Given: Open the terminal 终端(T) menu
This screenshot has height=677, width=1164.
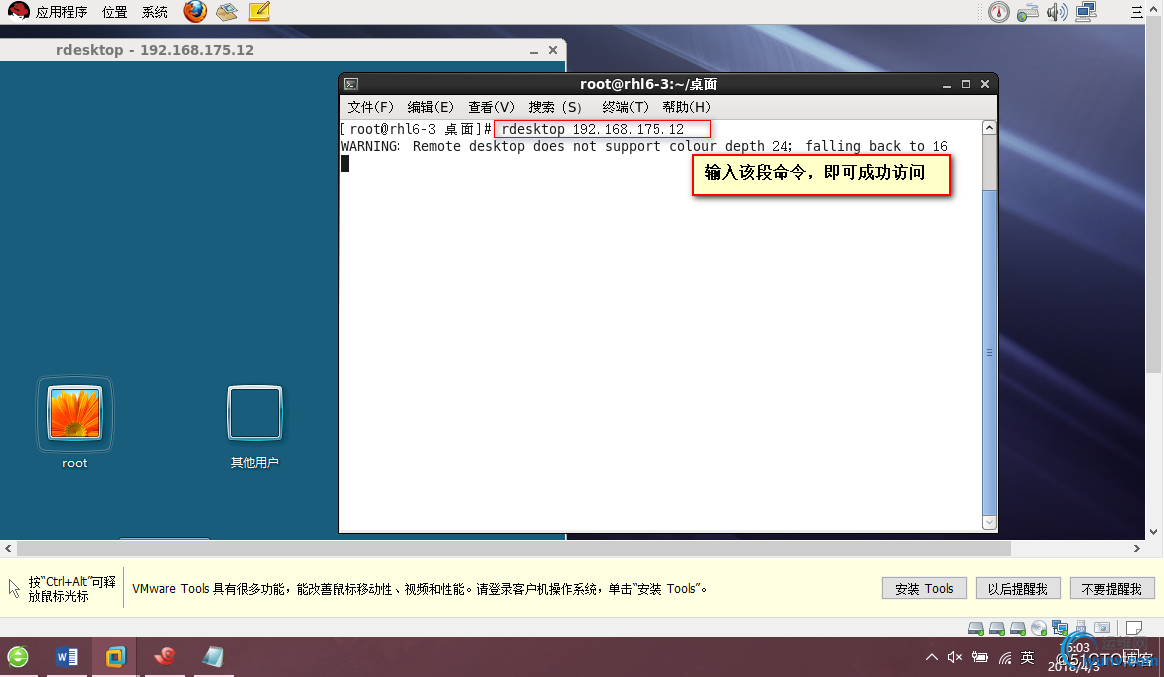Looking at the screenshot, I should click(625, 107).
